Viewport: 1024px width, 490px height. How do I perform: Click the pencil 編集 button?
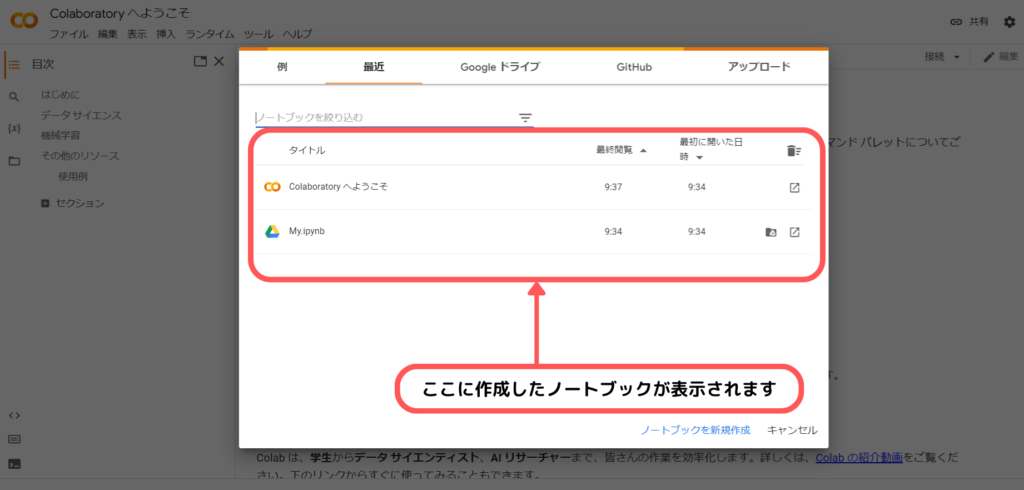tap(1000, 57)
